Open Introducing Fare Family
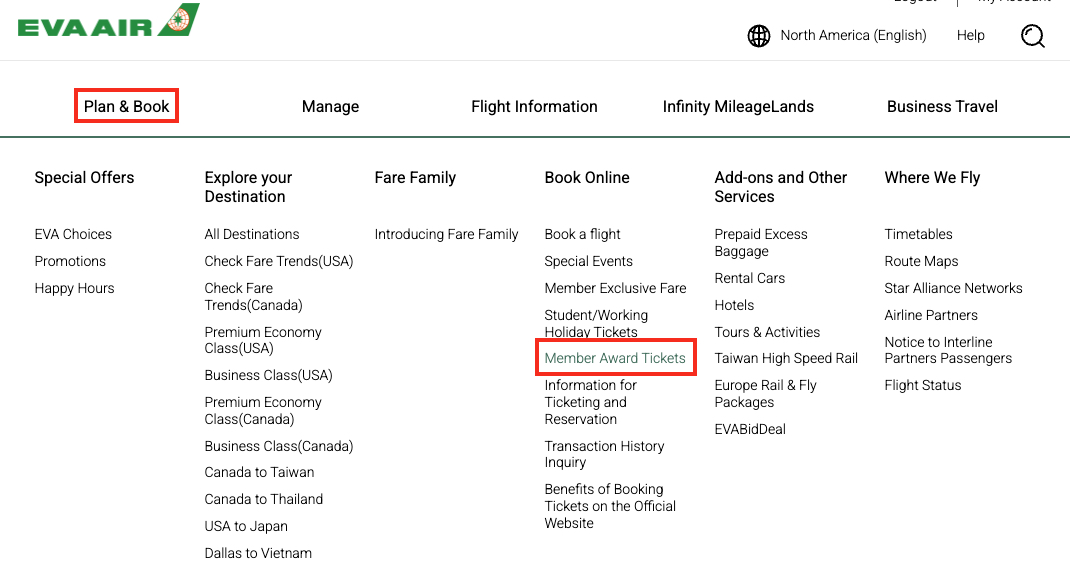This screenshot has height=573, width=1070. point(446,234)
